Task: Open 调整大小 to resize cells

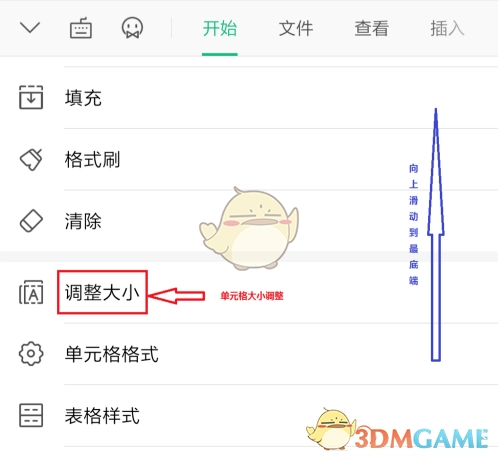Action: tap(102, 292)
